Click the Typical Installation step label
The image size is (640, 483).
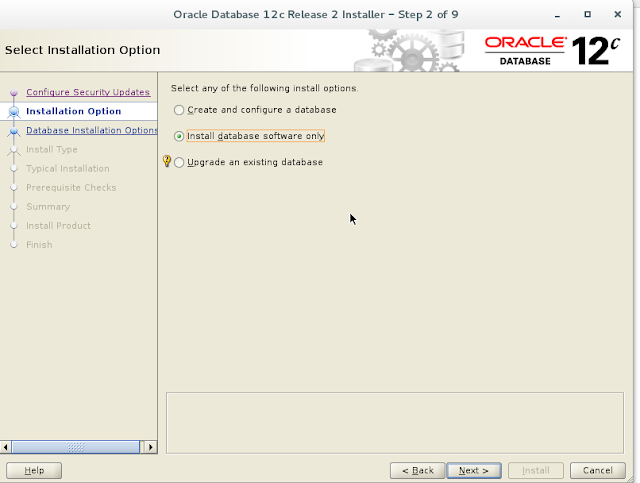(x=68, y=169)
